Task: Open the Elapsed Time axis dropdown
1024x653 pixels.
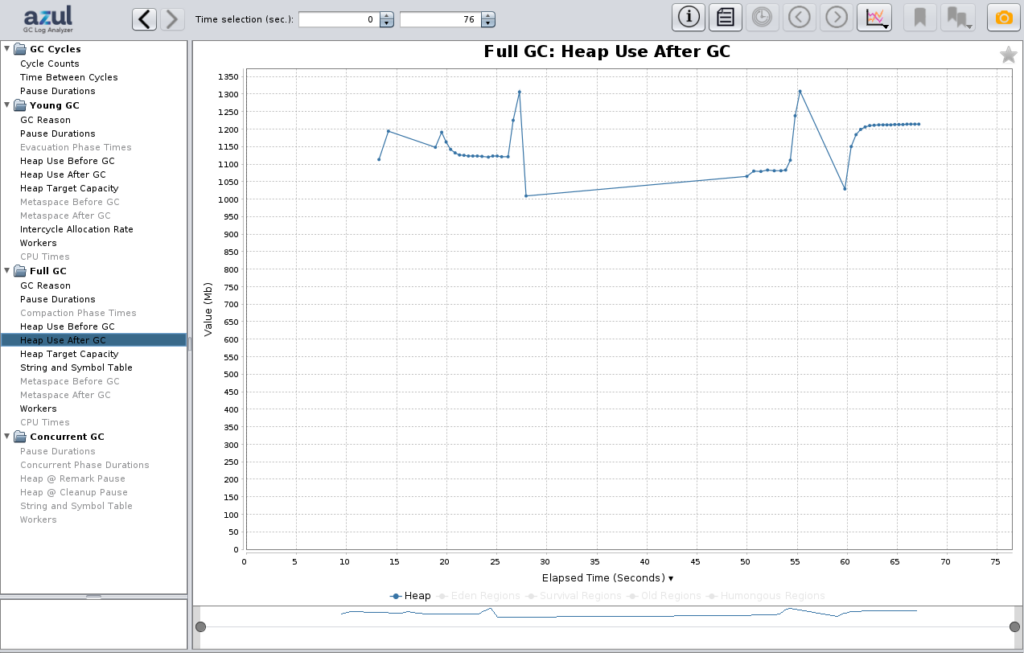Action: click(670, 578)
